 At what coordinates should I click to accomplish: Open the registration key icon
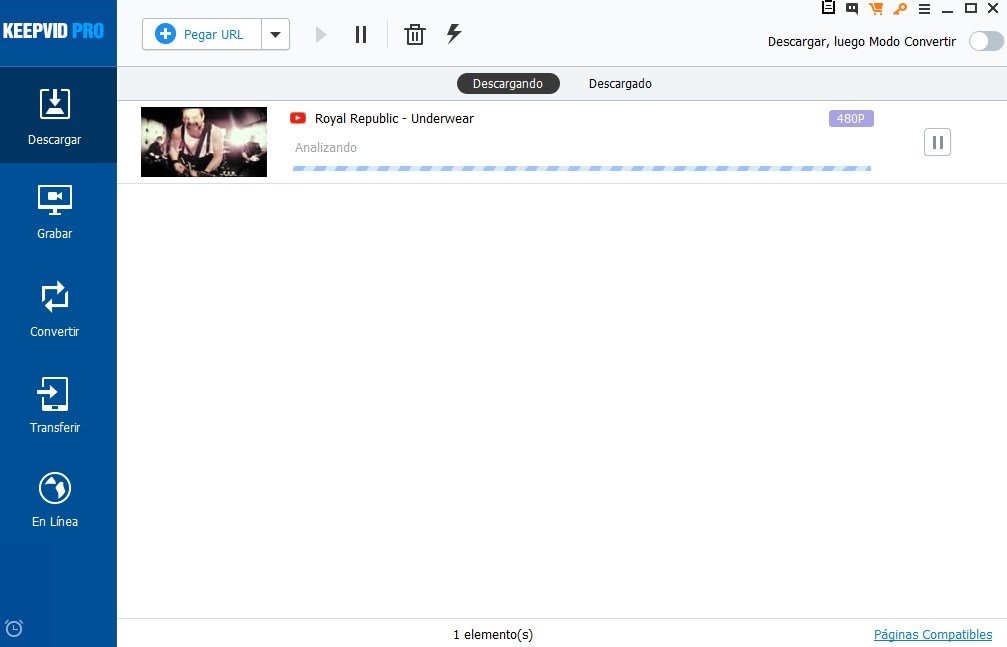(900, 8)
